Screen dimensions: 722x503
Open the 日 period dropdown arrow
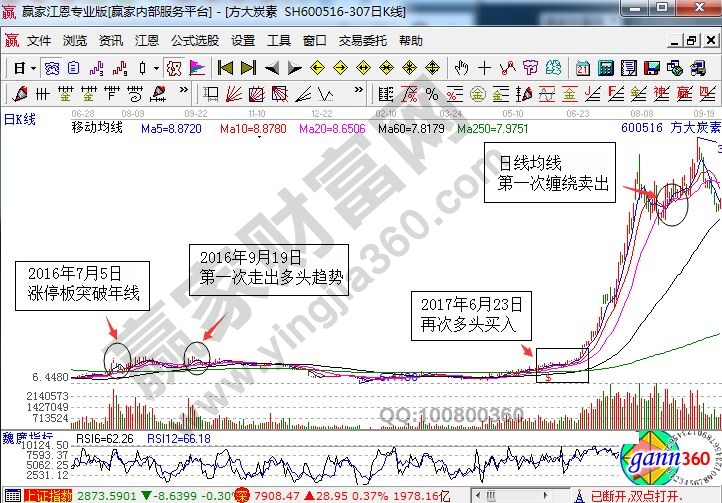click(x=33, y=68)
